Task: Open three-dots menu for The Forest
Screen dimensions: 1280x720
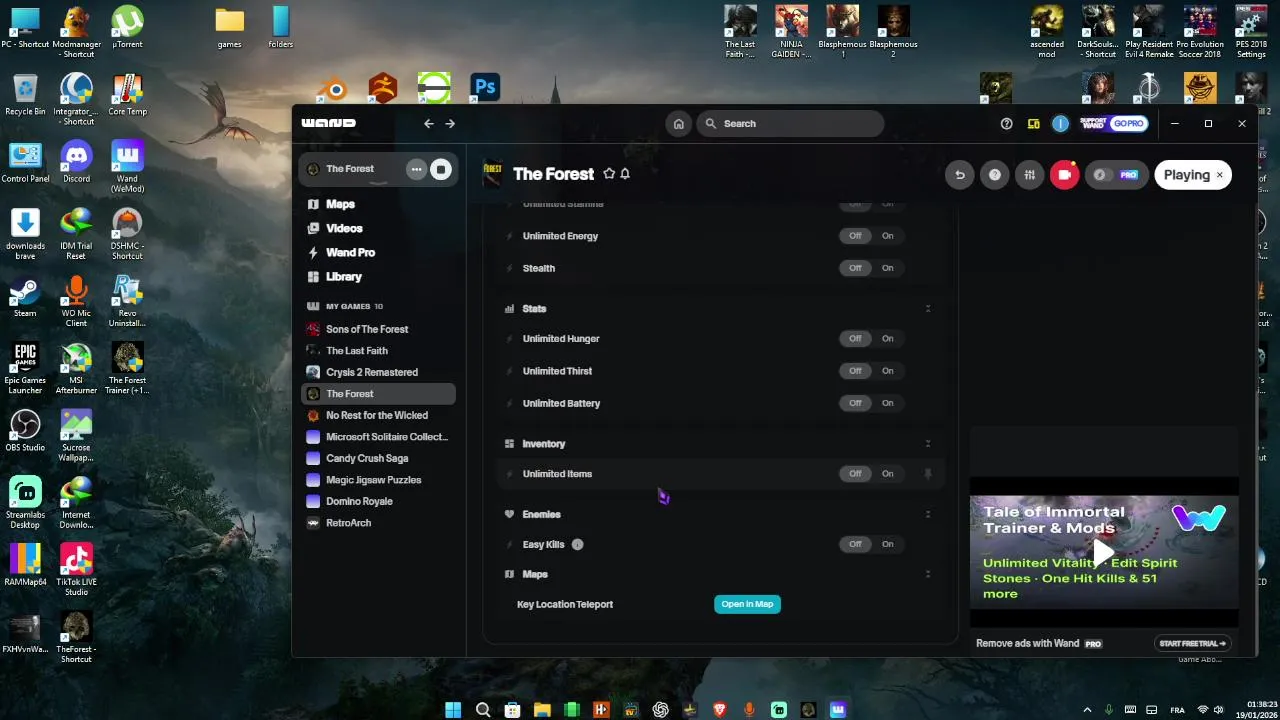Action: [x=416, y=169]
